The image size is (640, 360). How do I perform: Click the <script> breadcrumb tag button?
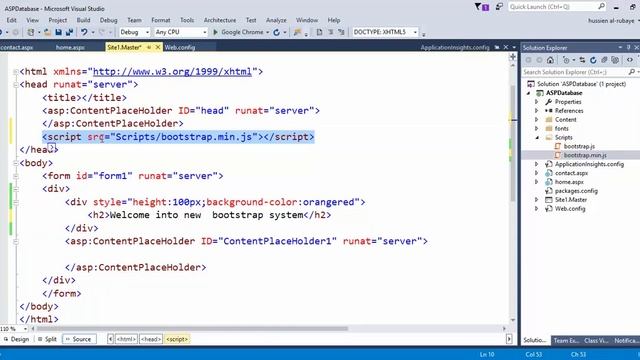pyautogui.click(x=177, y=339)
